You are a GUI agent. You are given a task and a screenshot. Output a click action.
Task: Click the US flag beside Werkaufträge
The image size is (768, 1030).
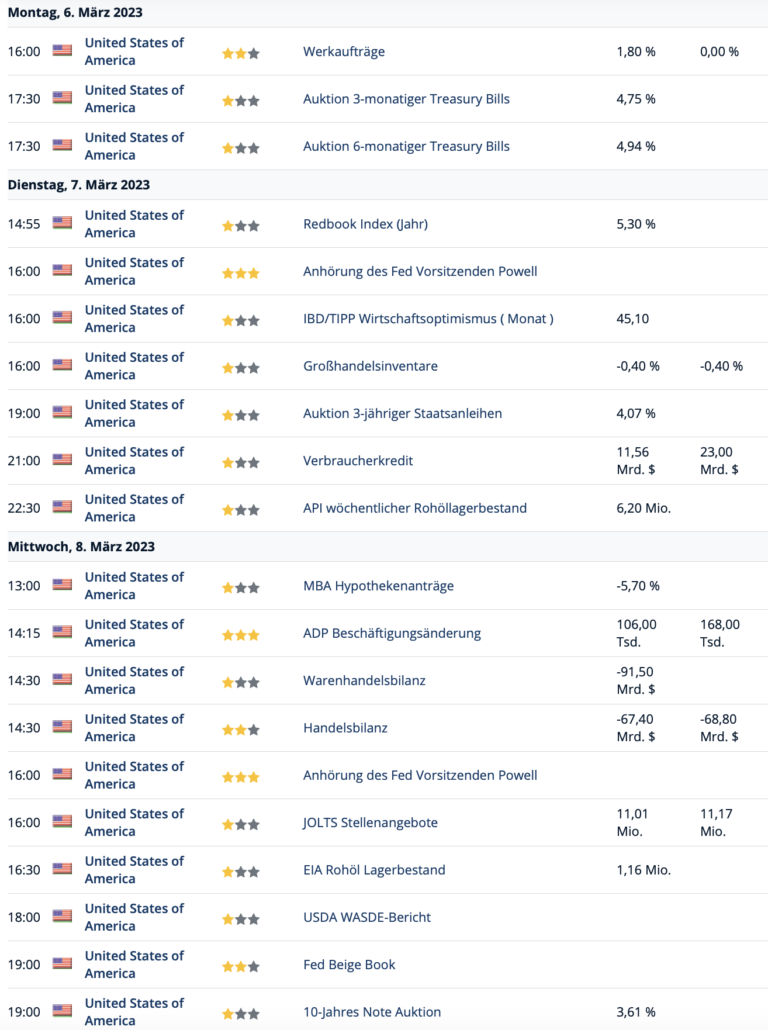pos(62,50)
